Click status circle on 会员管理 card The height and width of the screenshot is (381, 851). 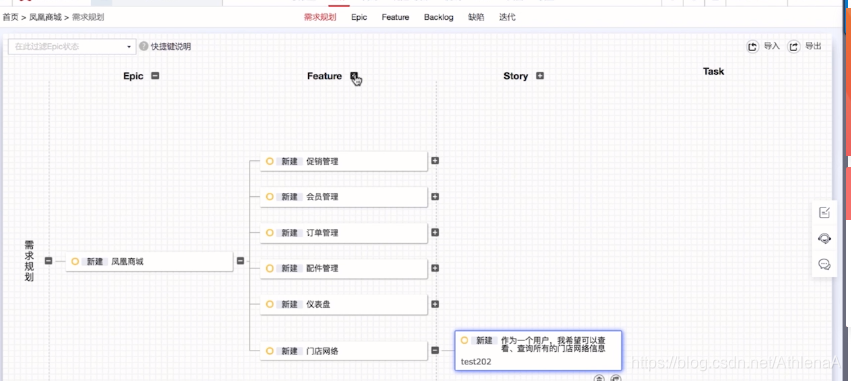[x=269, y=197]
